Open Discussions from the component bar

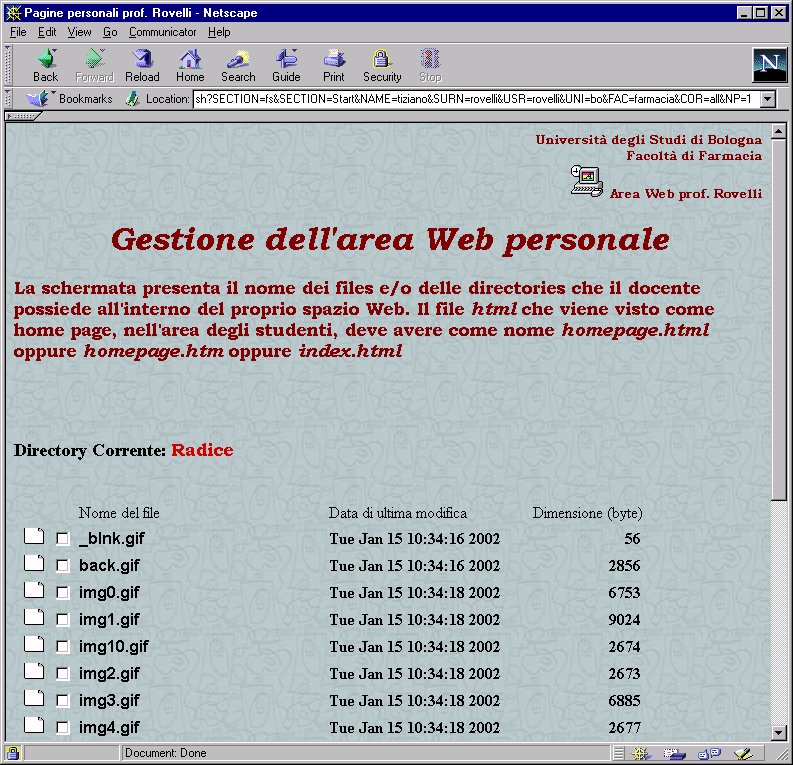coord(709,753)
